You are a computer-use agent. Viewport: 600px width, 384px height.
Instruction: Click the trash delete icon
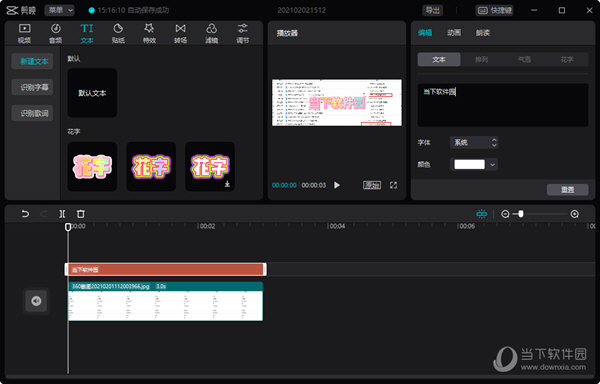tap(80, 214)
